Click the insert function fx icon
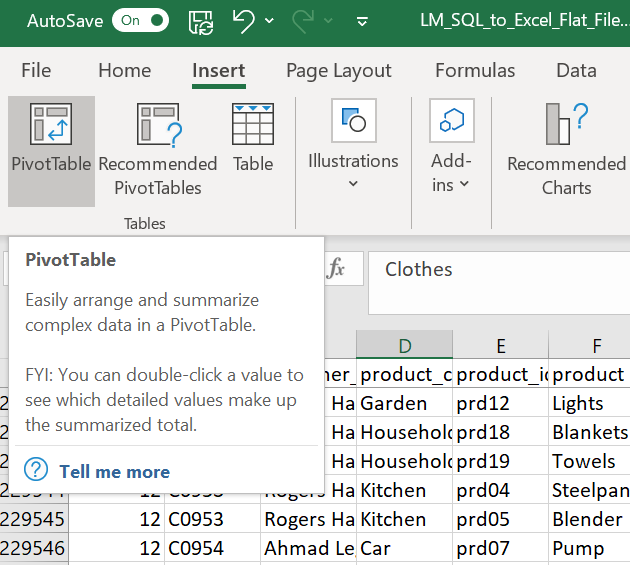Screen dimensions: 630x565 pyautogui.click(x=336, y=269)
